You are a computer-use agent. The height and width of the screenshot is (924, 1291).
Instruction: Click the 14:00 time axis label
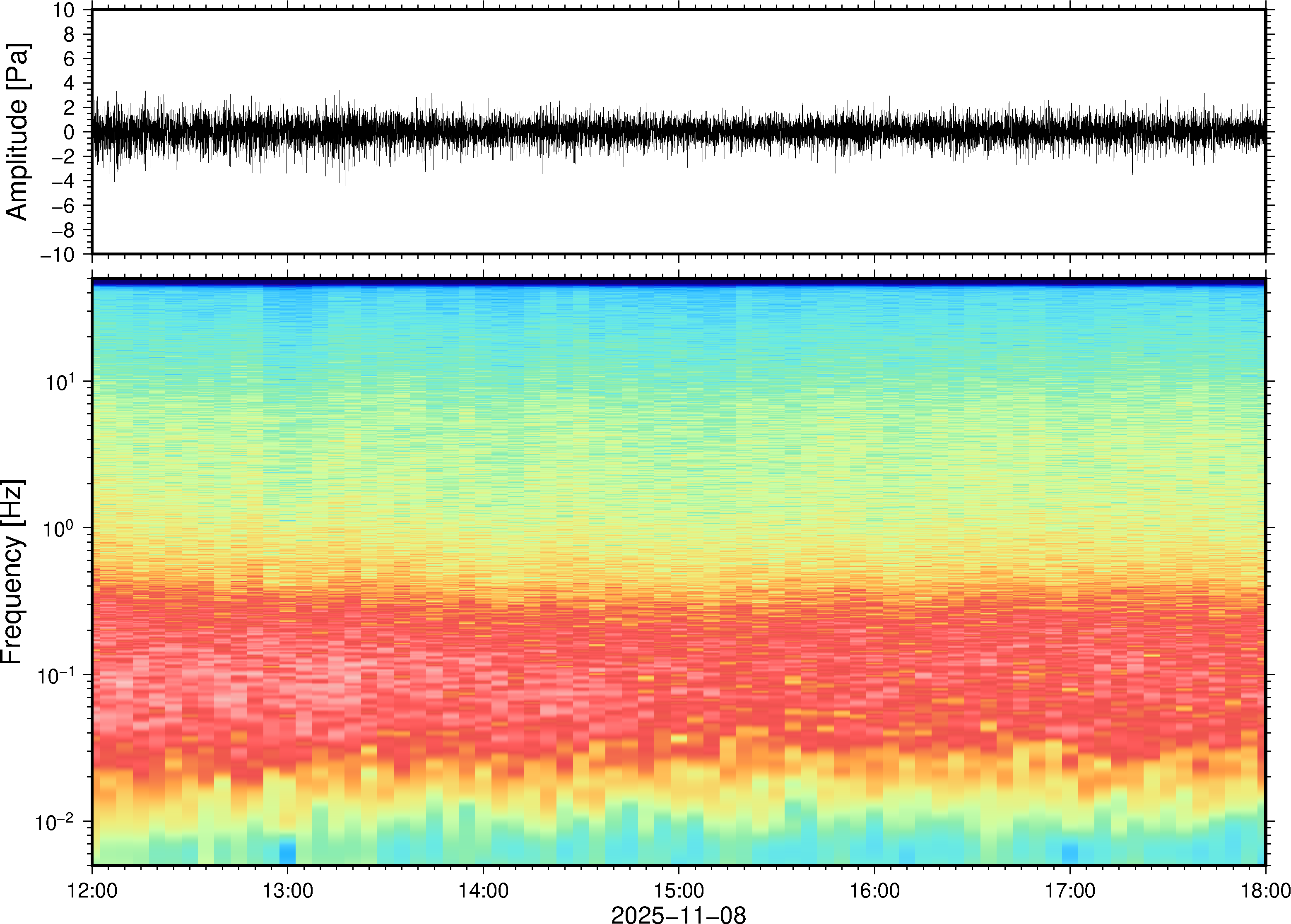(x=483, y=890)
